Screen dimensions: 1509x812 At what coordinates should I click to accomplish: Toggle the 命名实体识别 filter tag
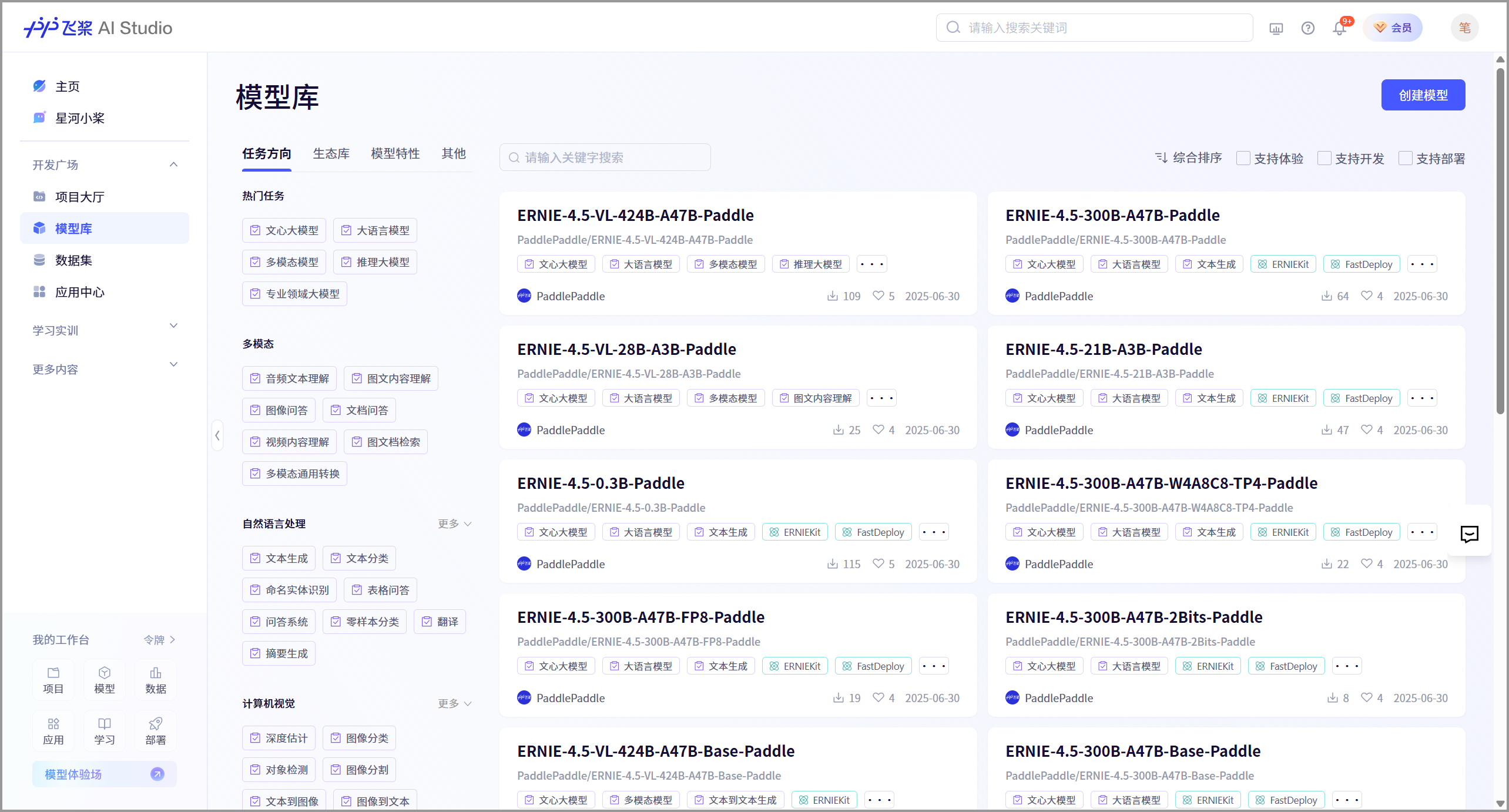point(289,590)
